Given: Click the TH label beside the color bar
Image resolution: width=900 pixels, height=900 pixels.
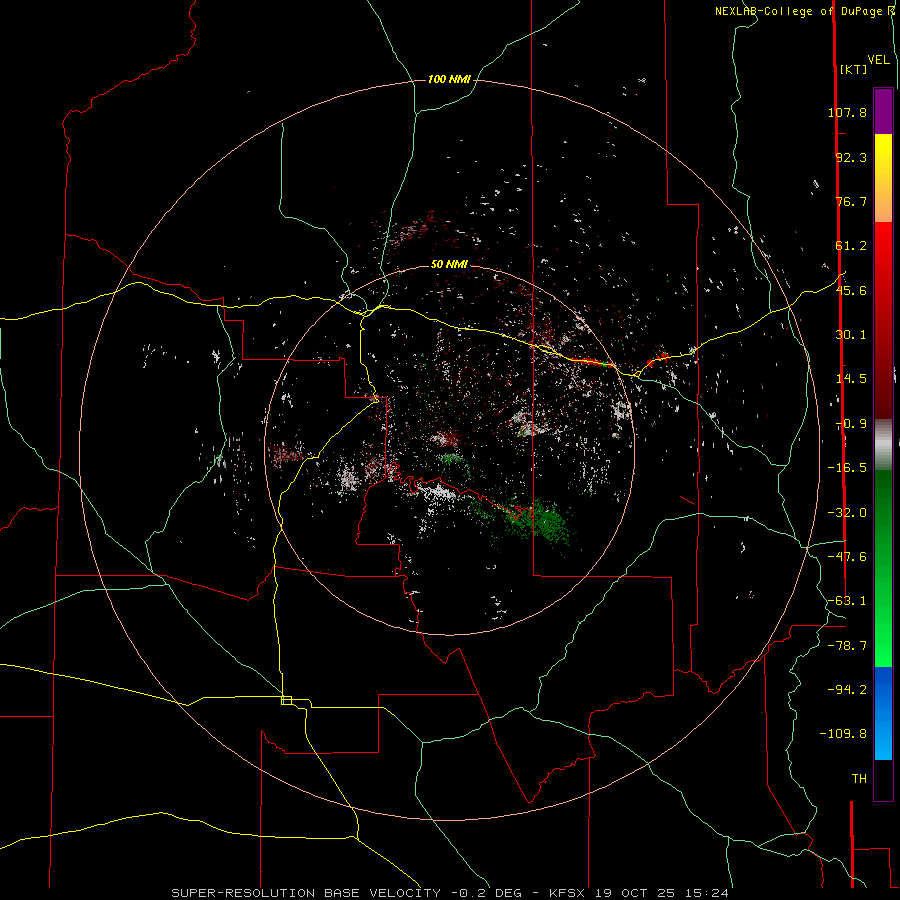Looking at the screenshot, I should coord(859,779).
